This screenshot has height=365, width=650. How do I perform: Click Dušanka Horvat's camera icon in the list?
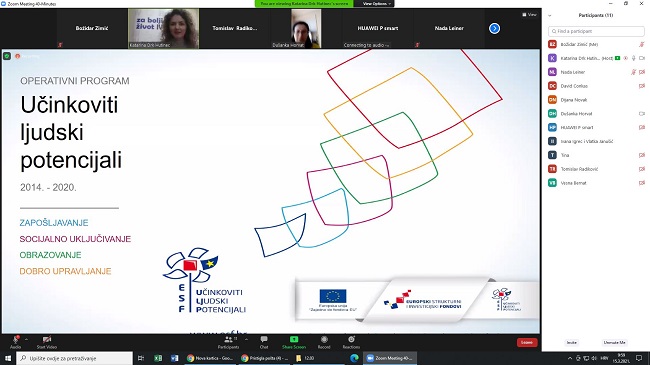pos(642,114)
